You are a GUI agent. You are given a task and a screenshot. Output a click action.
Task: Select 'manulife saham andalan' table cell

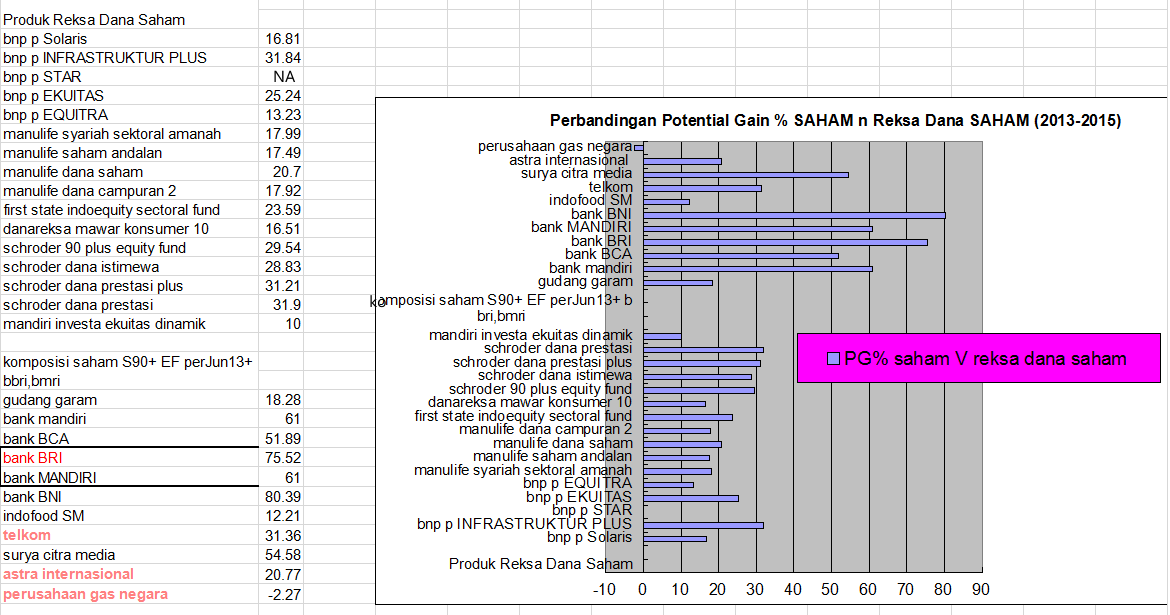point(129,153)
